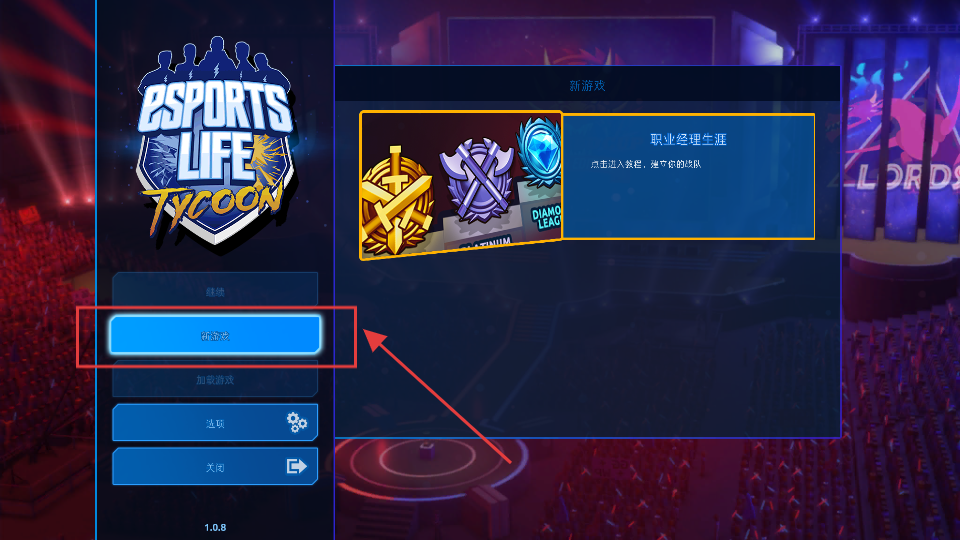Click the 新游戏 panel header title
The height and width of the screenshot is (540, 960).
(587, 86)
